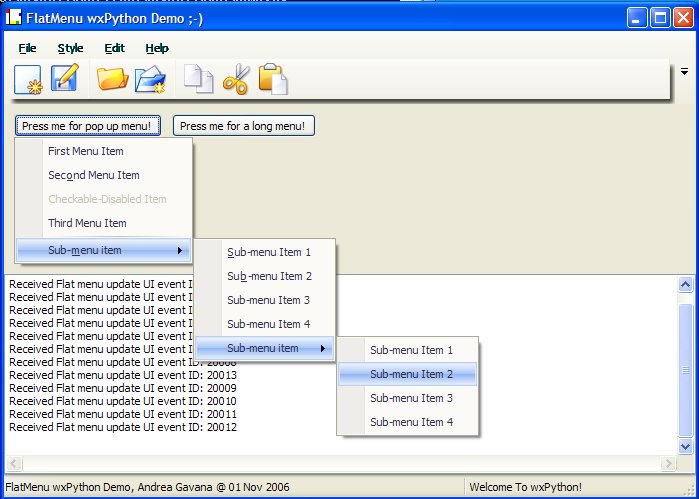Viewport: 699px width, 499px height.
Task: Open the Style menu
Action: tap(70, 48)
